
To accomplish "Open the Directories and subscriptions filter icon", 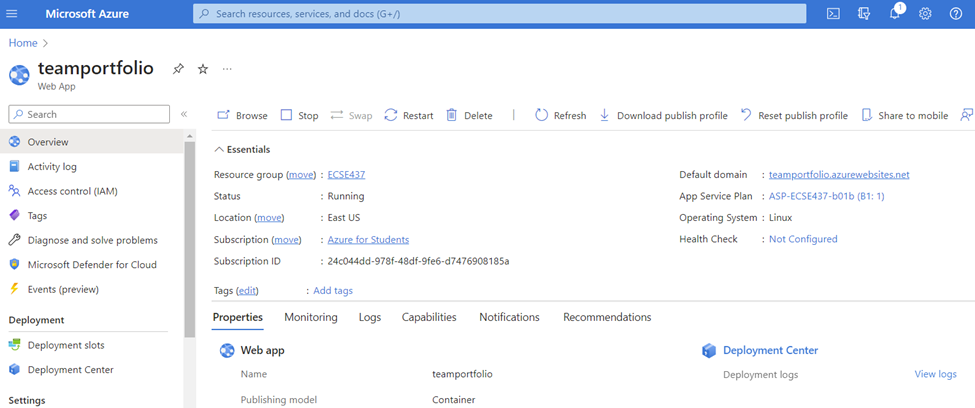I will pos(864,14).
